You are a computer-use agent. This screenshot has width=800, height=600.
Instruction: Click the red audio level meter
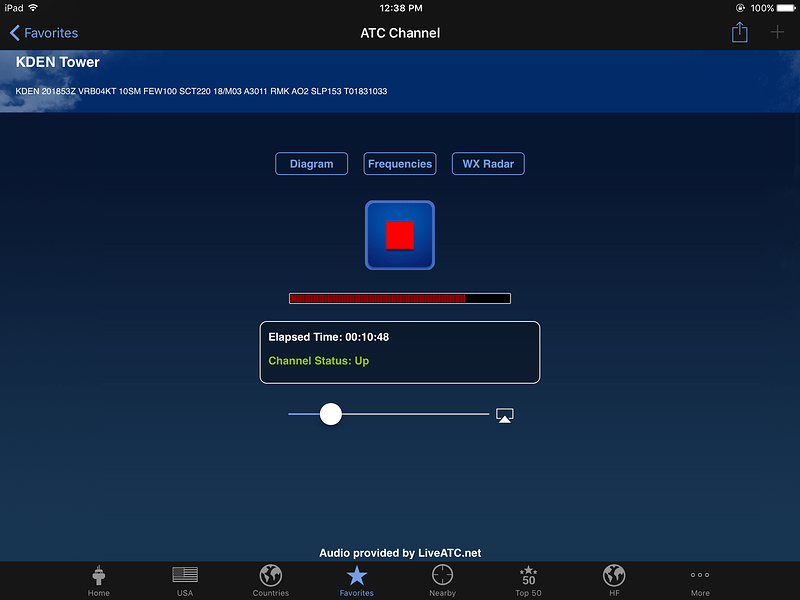click(399, 298)
